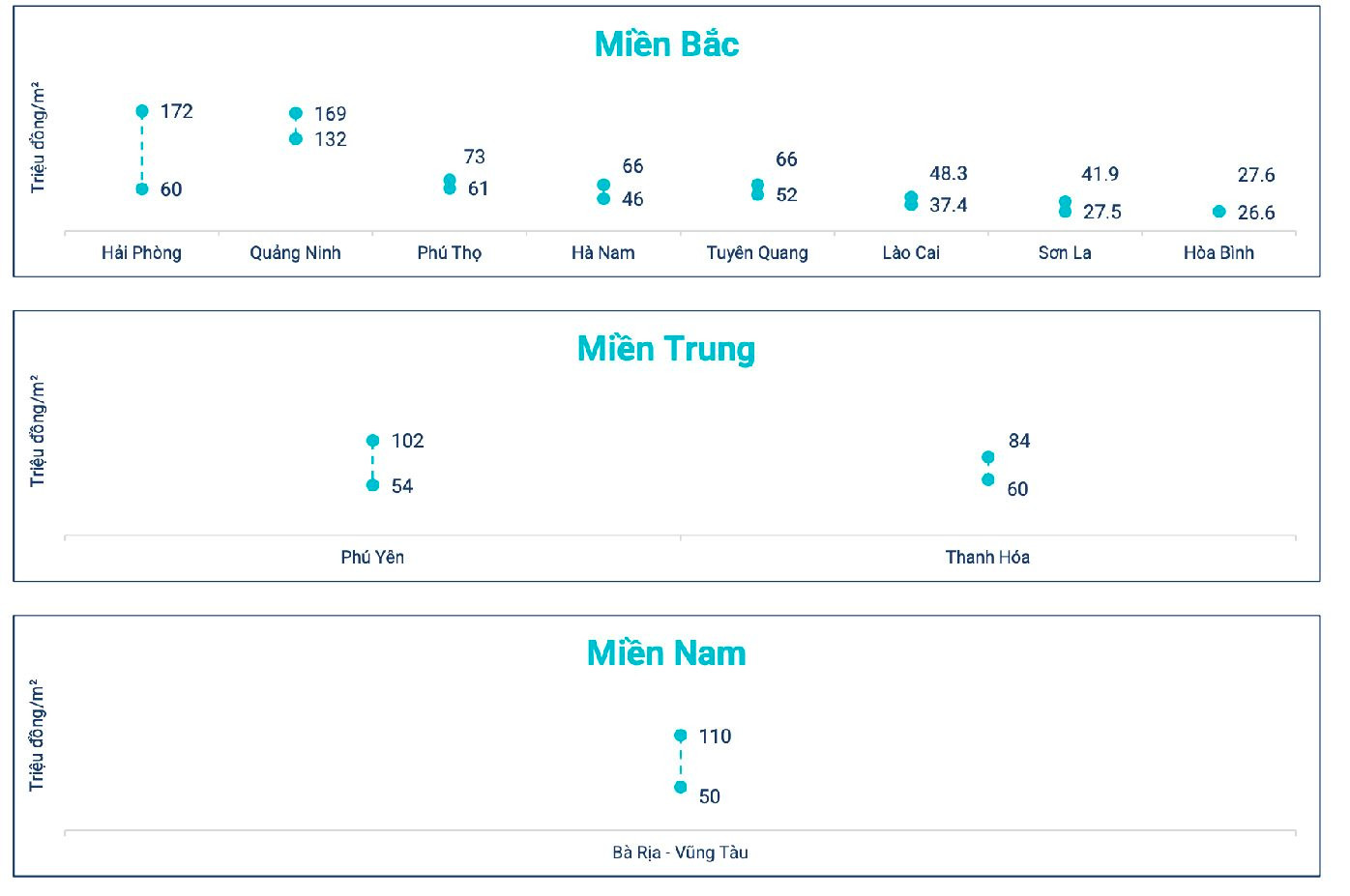This screenshot has width=1350, height=896.
Task: Click the 60 low point for Hải Phòng
Action: (142, 189)
